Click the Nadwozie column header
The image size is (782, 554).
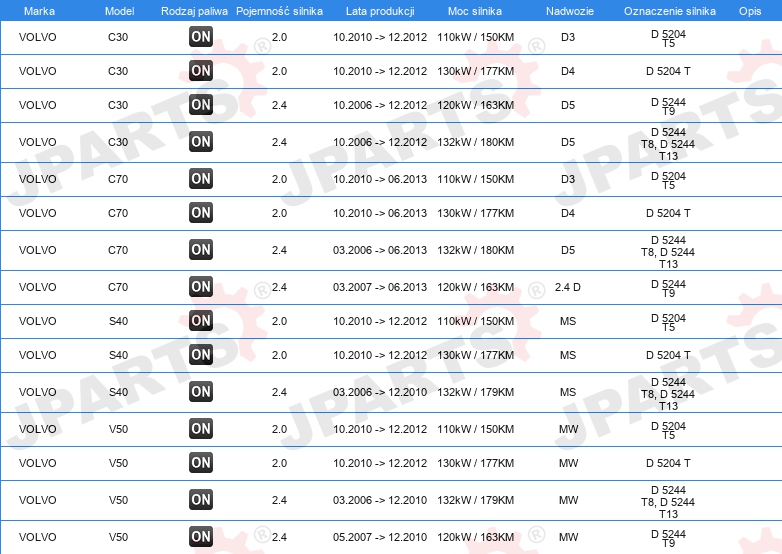click(x=570, y=11)
